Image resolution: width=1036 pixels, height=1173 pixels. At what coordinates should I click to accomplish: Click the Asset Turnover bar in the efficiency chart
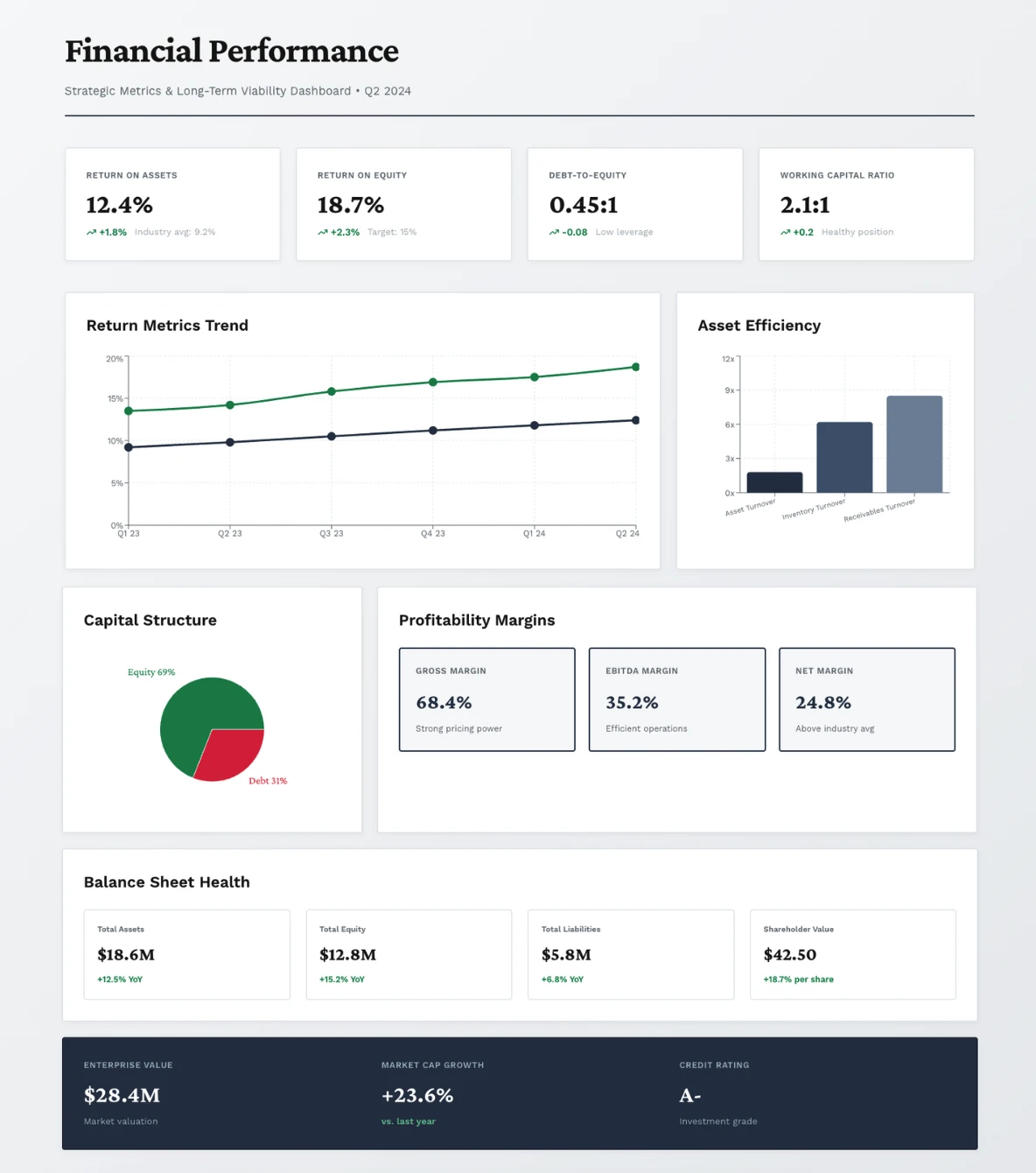pos(773,481)
